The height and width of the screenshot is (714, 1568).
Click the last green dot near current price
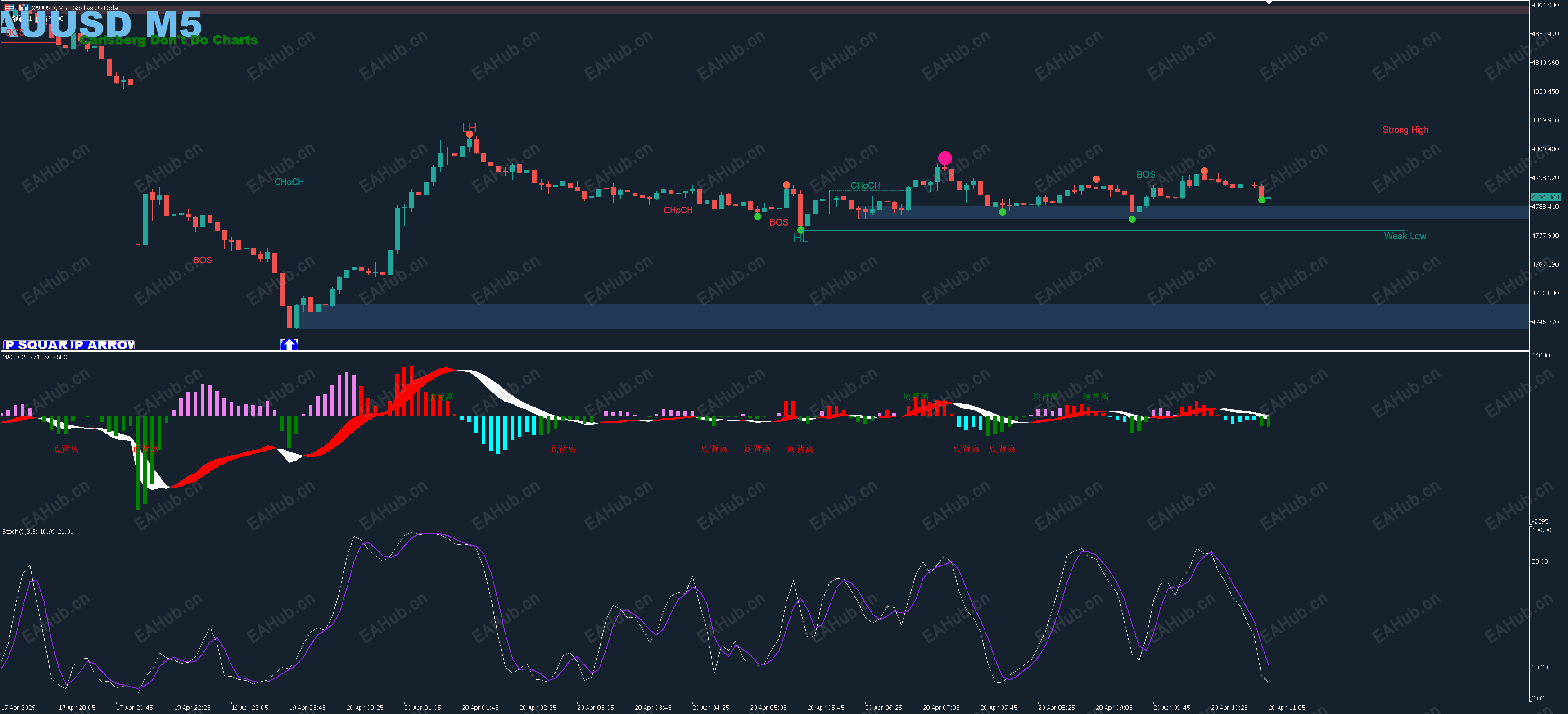tap(1262, 199)
